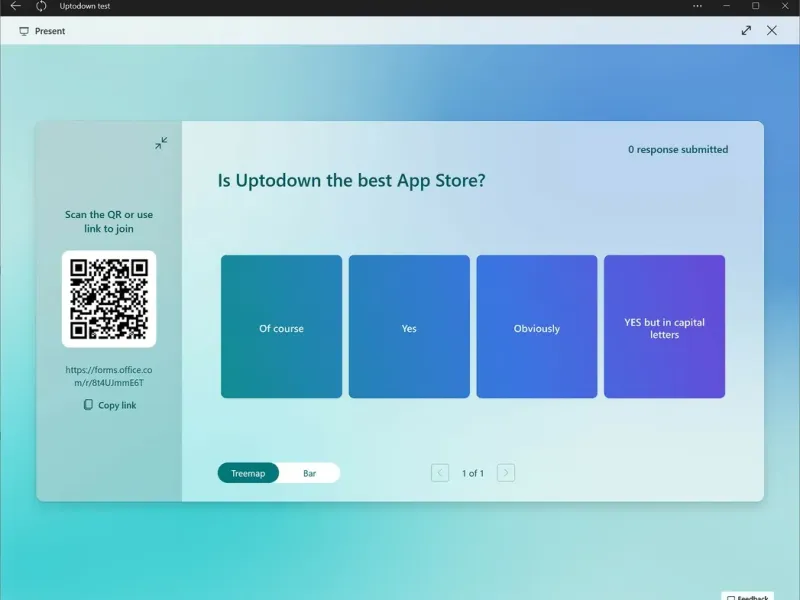Click '0 response submitted' text
The height and width of the screenshot is (600, 800).
click(x=678, y=149)
